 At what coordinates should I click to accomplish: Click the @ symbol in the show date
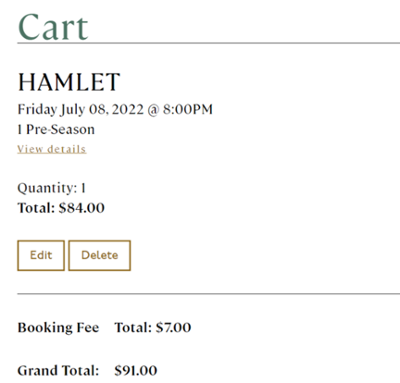click(x=153, y=110)
